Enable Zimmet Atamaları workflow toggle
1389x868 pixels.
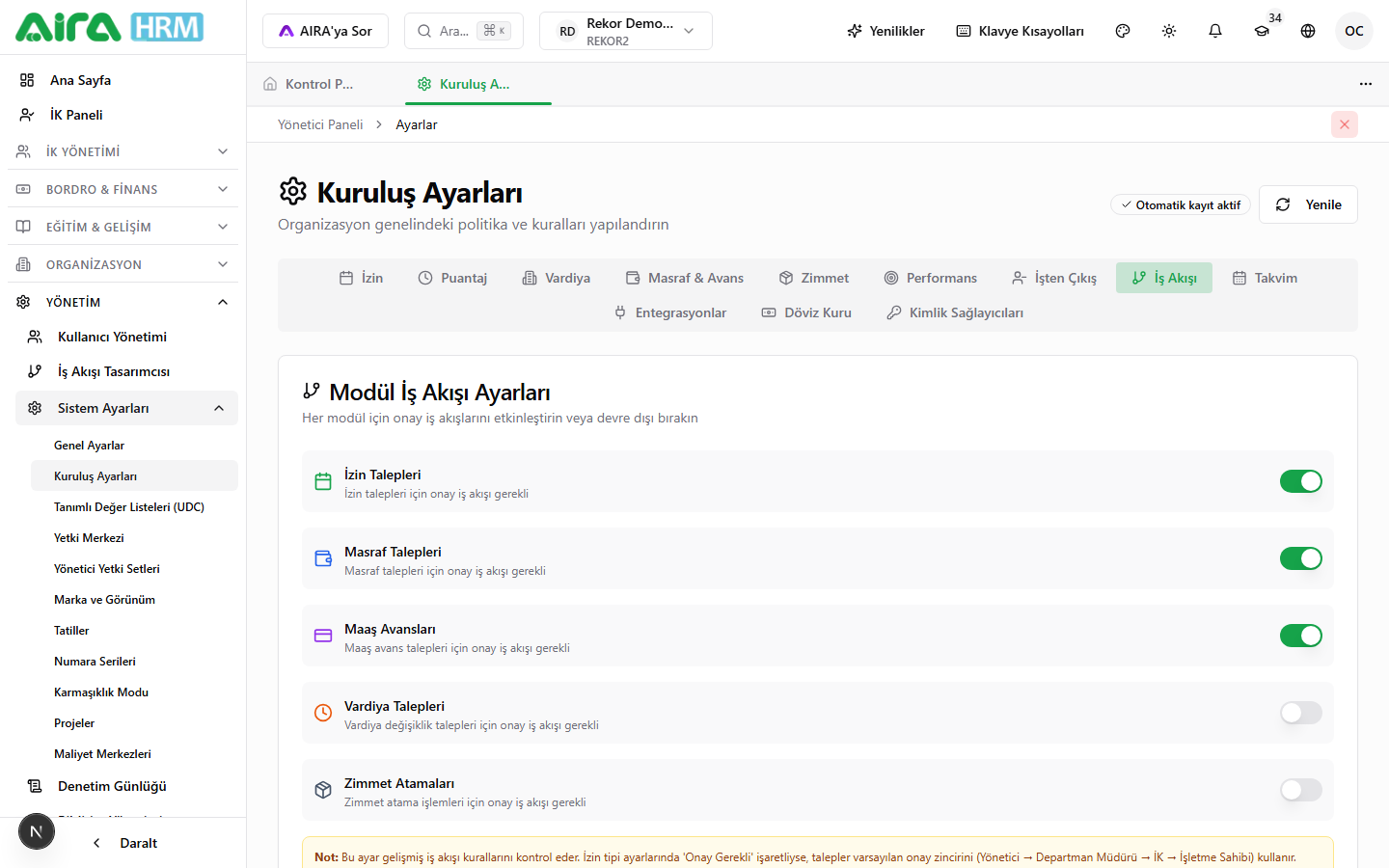[1301, 790]
